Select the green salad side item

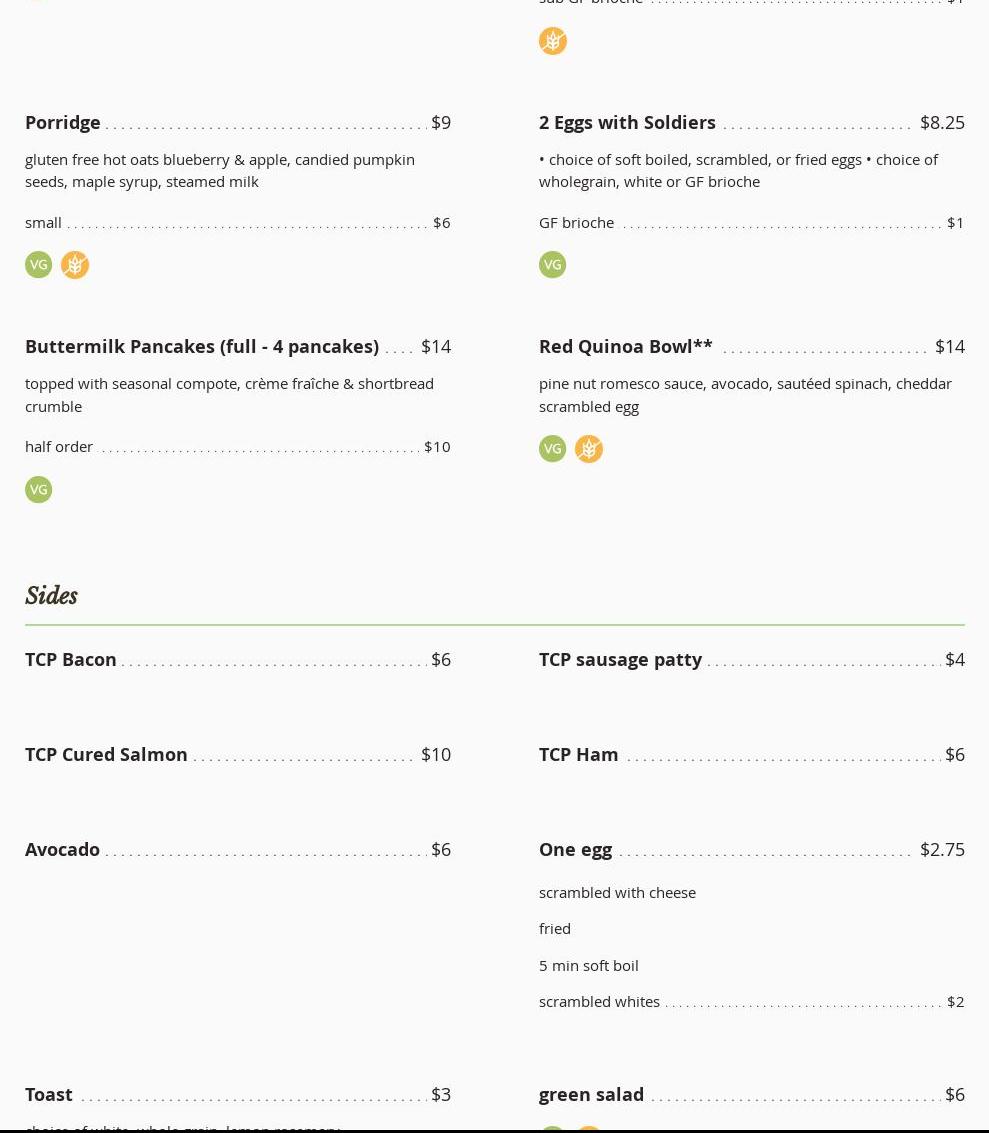pos(591,1094)
